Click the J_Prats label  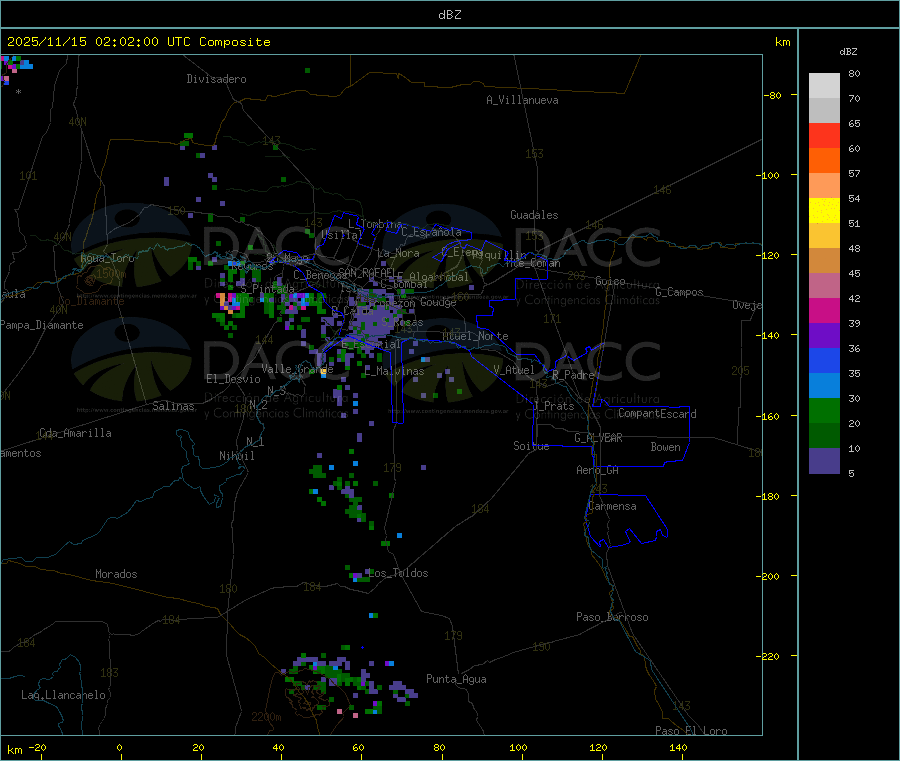tap(554, 405)
